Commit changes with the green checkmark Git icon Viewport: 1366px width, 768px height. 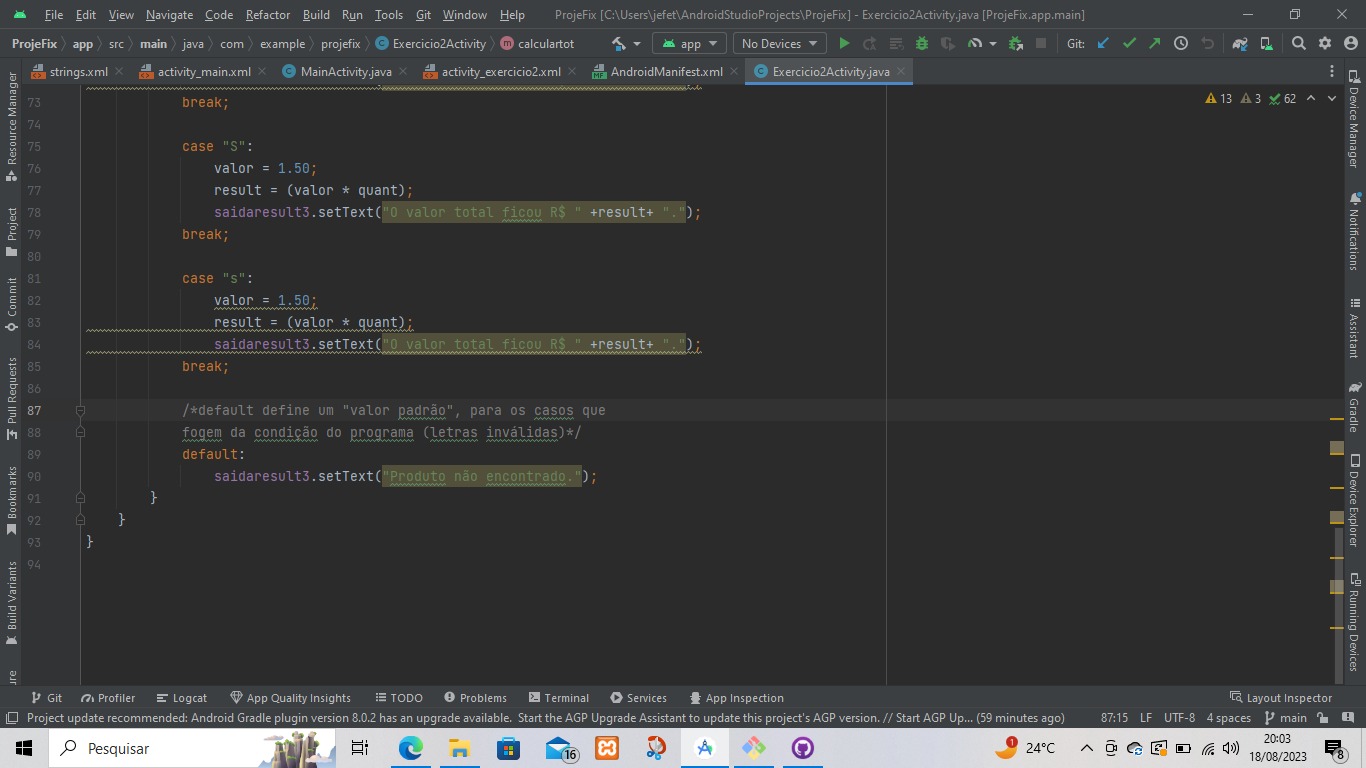pos(1129,44)
